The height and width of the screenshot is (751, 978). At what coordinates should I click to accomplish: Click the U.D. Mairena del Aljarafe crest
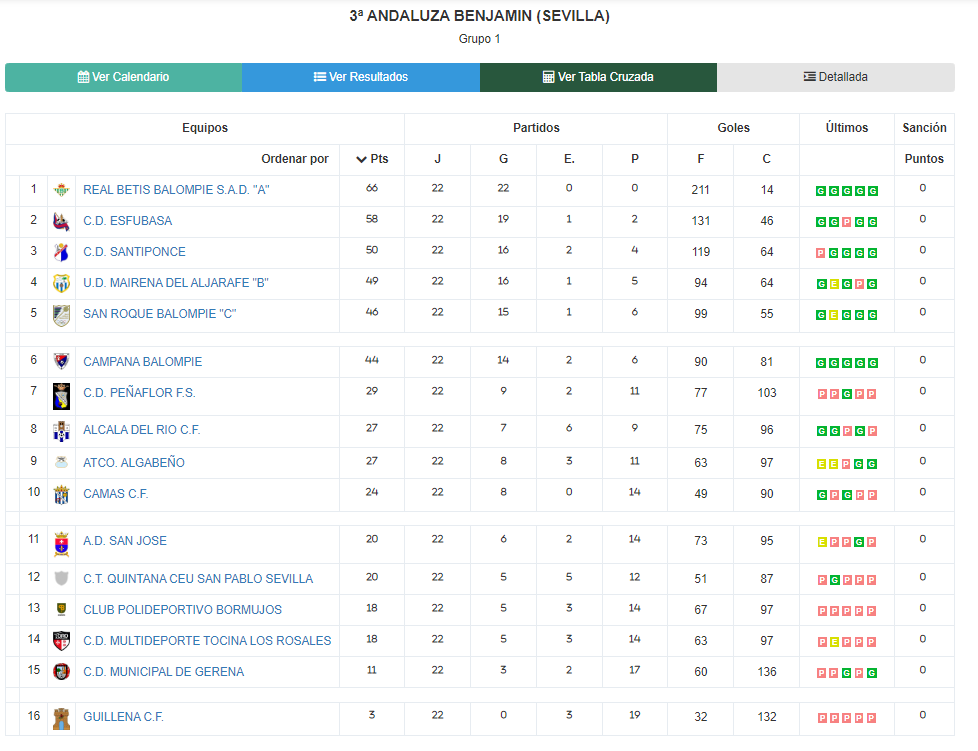(x=61, y=283)
